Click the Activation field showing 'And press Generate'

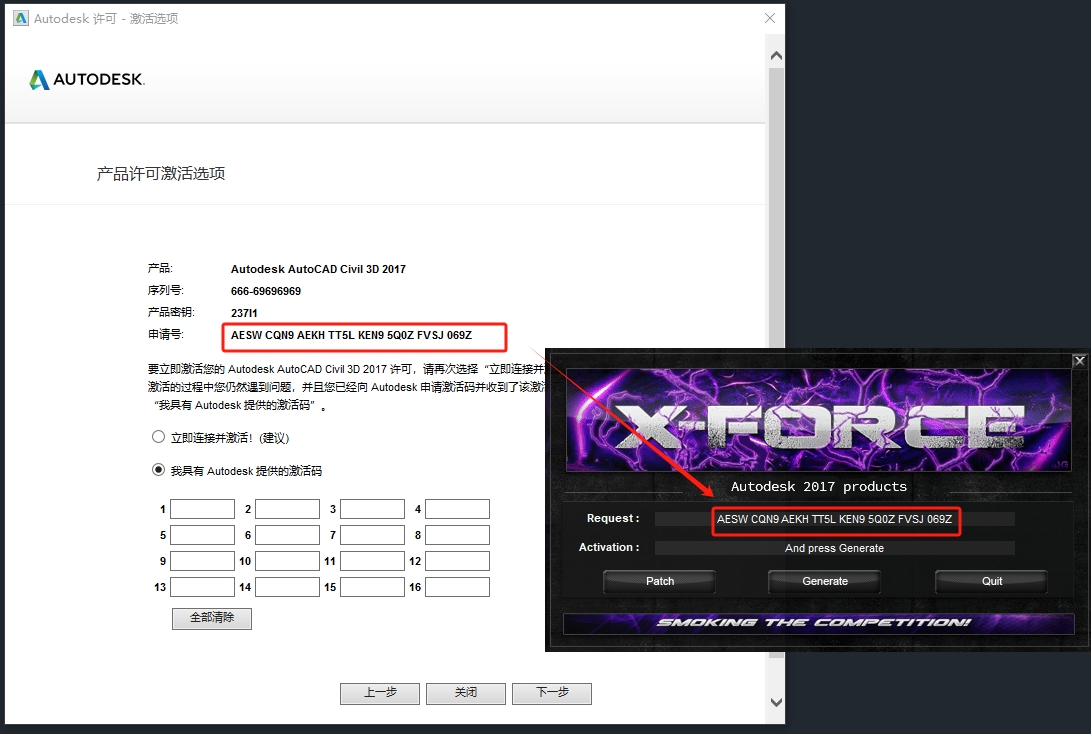click(x=834, y=548)
